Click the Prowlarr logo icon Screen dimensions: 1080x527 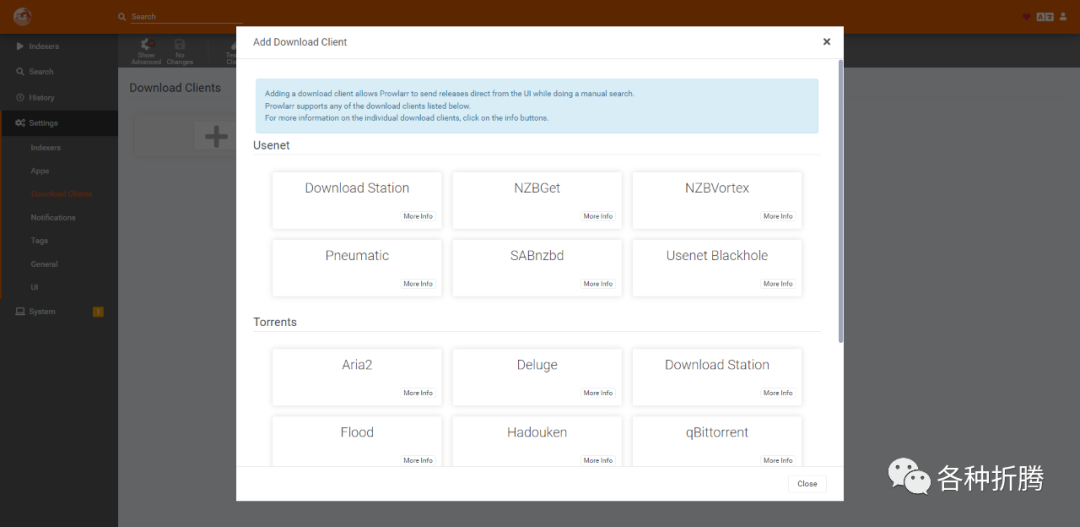click(22, 16)
